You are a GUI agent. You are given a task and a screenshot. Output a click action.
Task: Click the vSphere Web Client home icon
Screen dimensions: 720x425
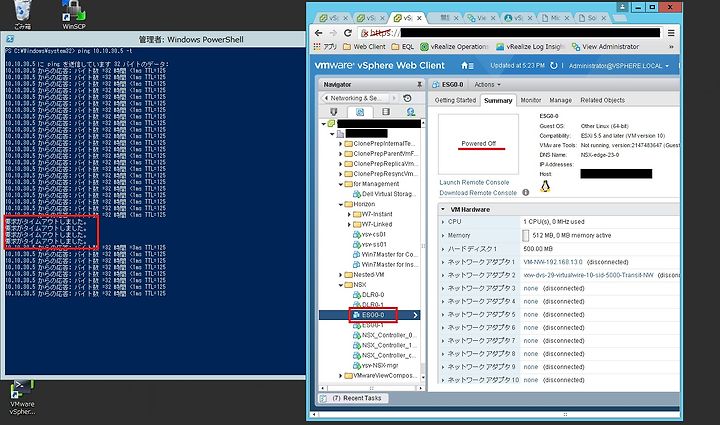coord(467,66)
